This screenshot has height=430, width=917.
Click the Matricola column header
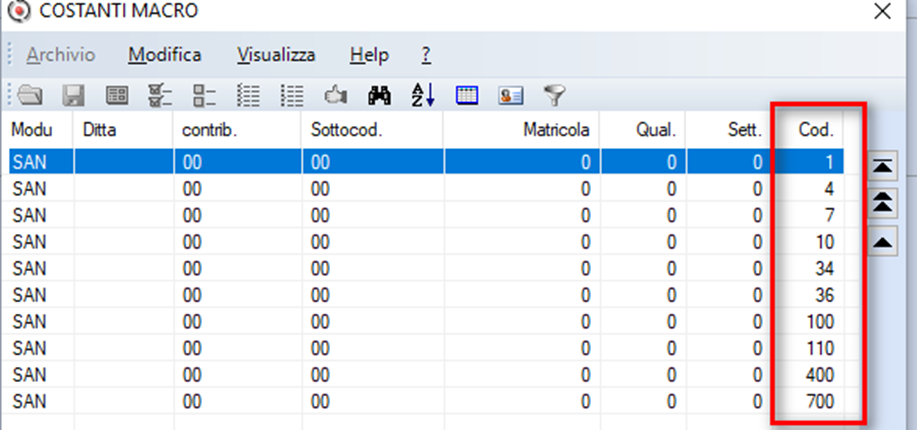pyautogui.click(x=521, y=130)
